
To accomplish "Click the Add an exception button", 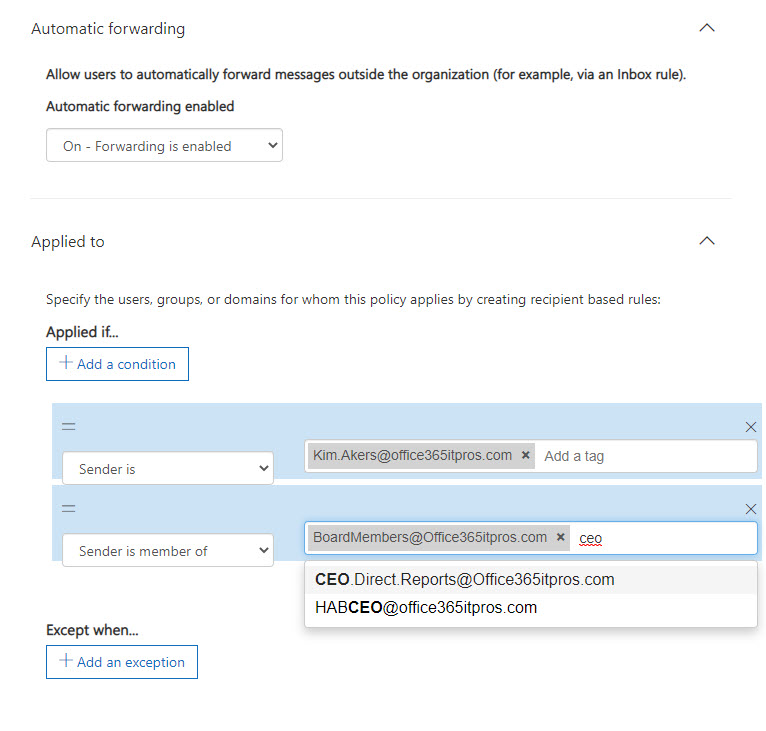I will (x=122, y=662).
